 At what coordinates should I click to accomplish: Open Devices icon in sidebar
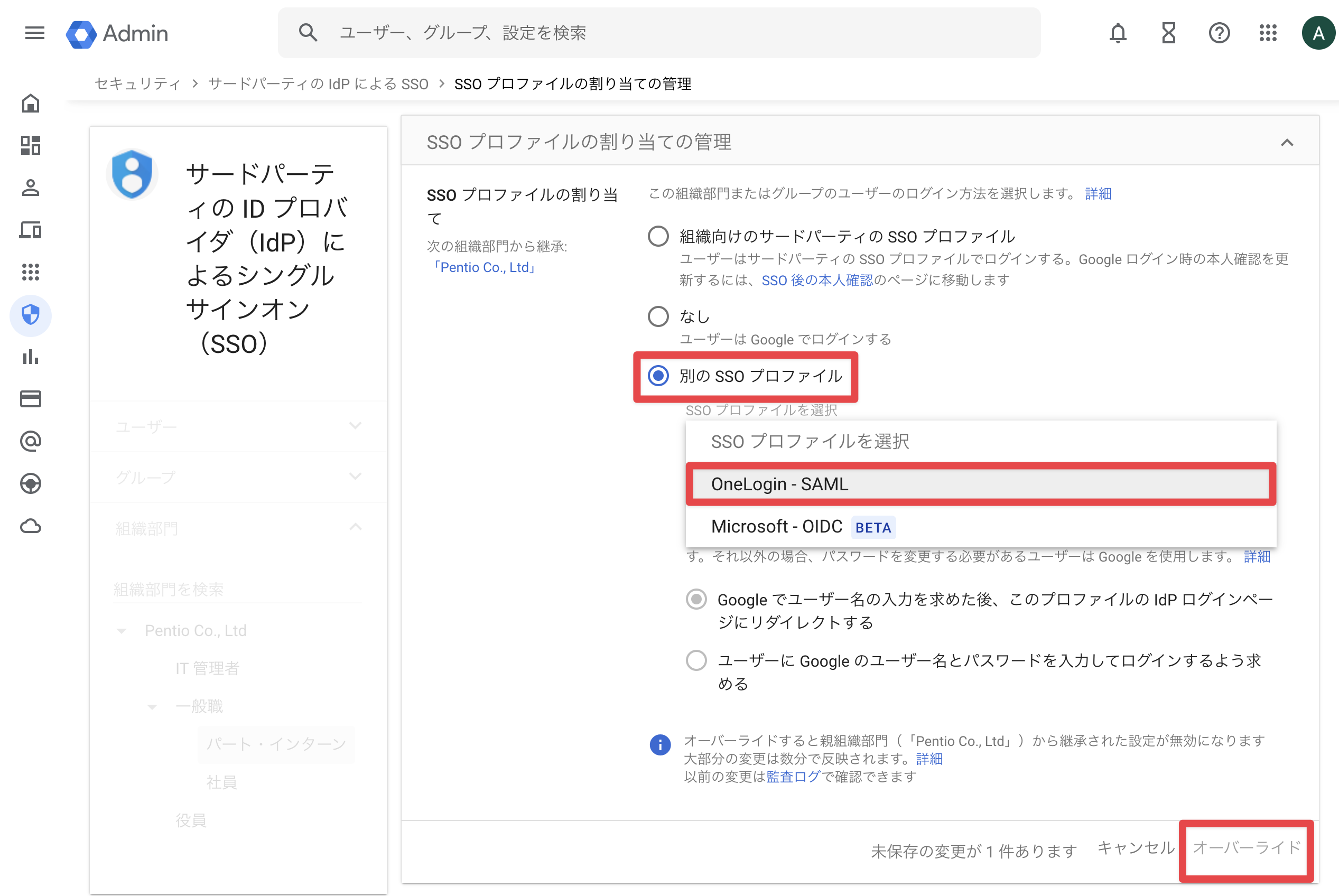tap(31, 230)
